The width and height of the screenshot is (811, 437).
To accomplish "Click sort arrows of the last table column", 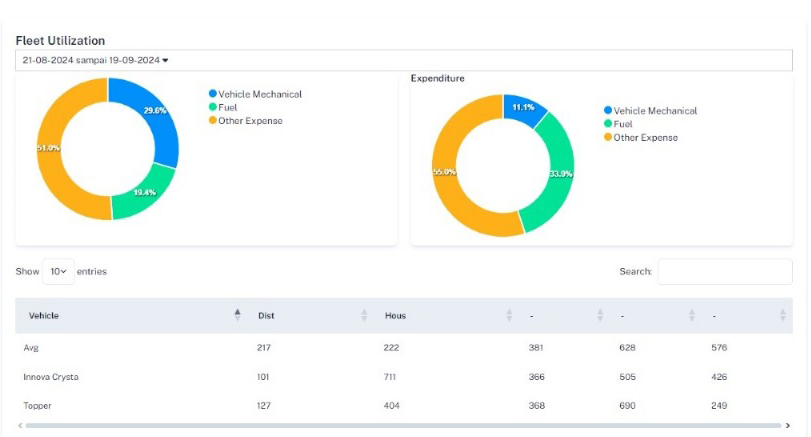I will coord(782,315).
